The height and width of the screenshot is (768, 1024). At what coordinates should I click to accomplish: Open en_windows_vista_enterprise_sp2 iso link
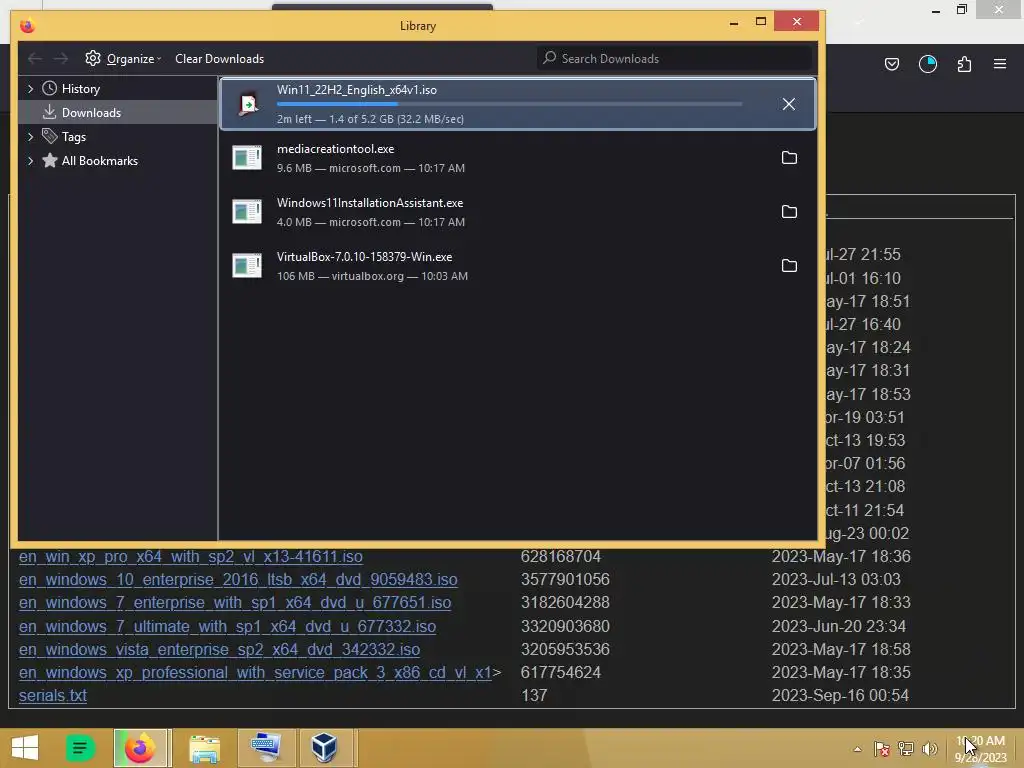coord(219,649)
